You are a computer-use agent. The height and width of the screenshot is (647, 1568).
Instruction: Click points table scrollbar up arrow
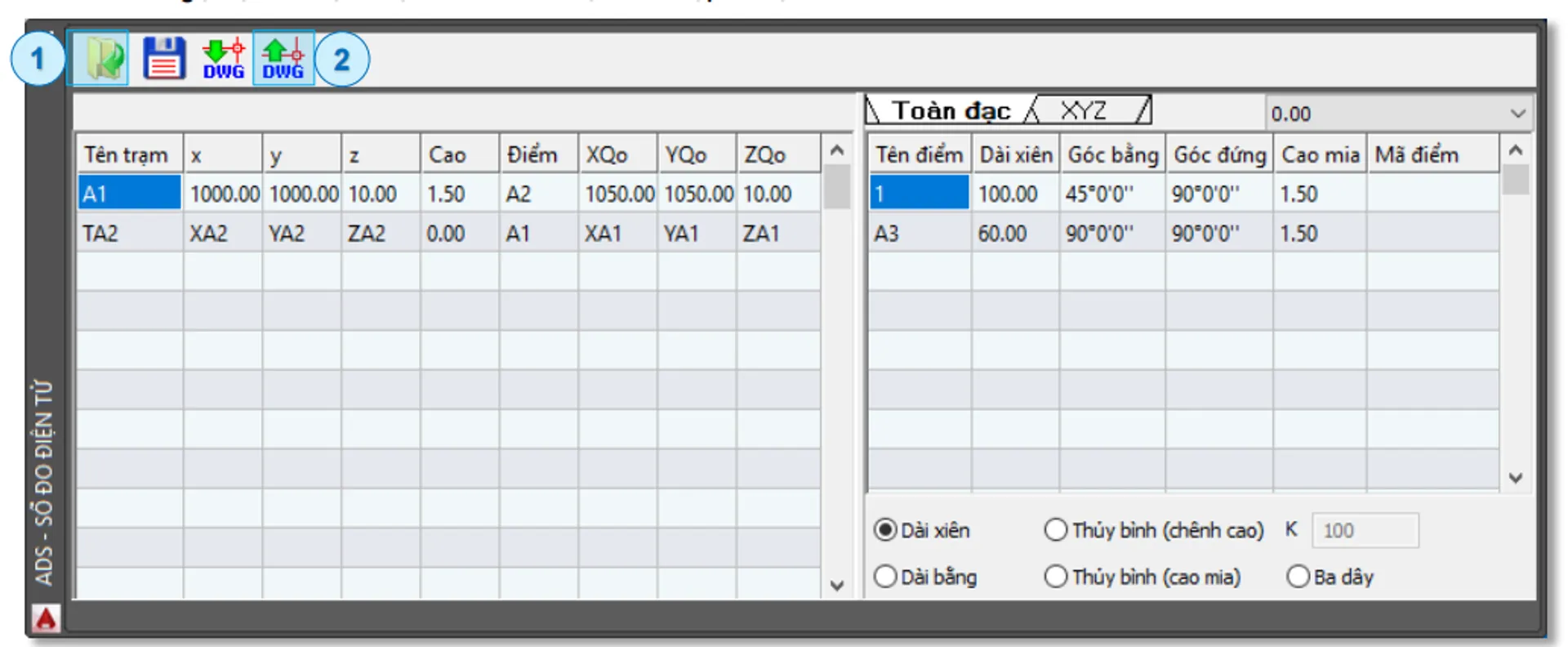[x=1516, y=150]
